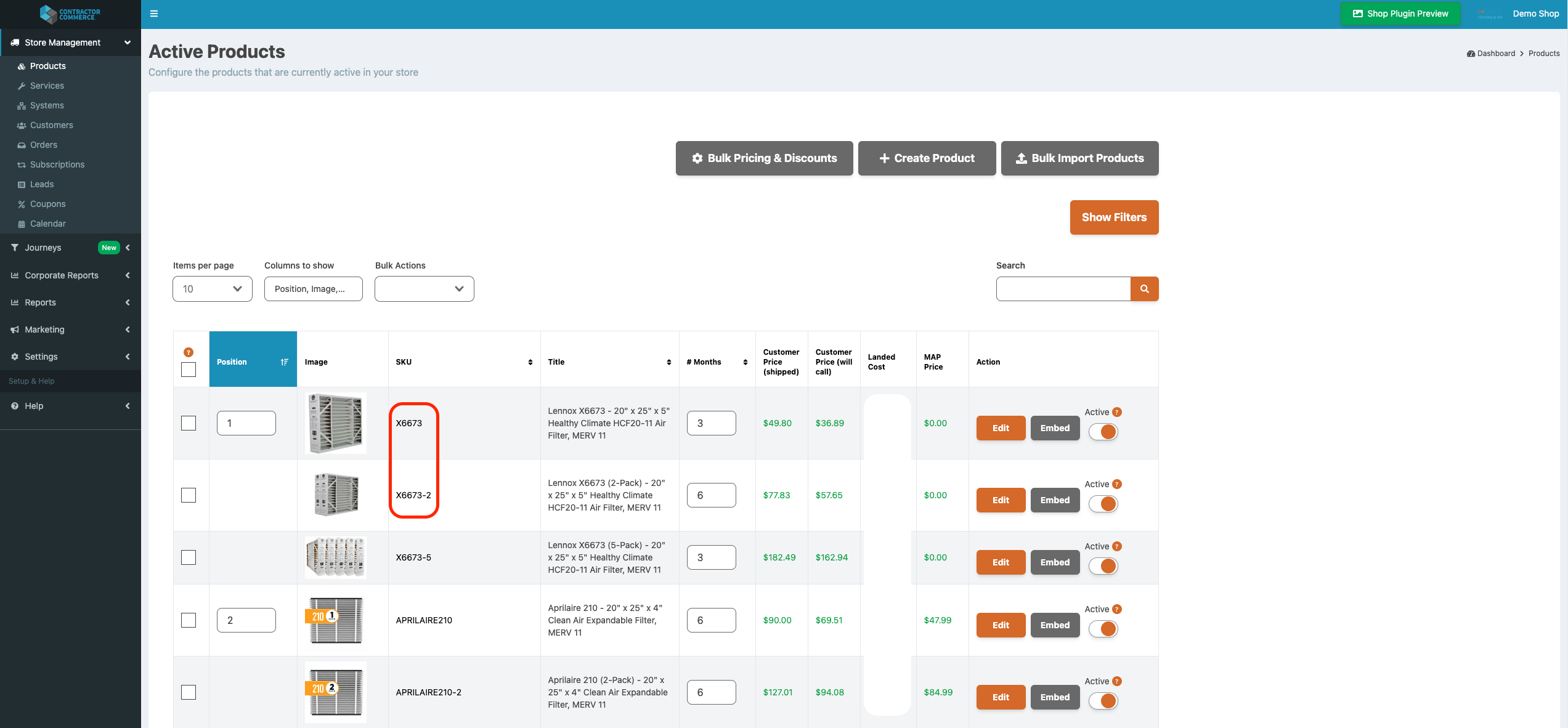The image size is (1568, 728).
Task: Check the X6673-5 row checkbox
Action: point(189,557)
